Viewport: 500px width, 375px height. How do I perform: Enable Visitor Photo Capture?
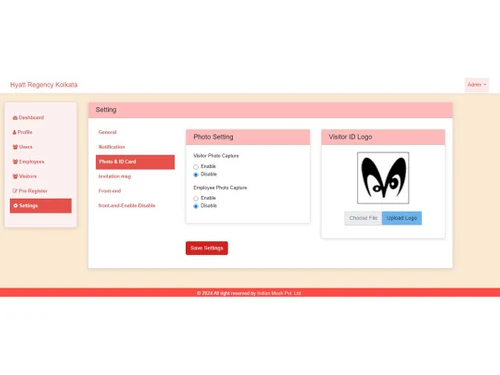tap(196, 167)
